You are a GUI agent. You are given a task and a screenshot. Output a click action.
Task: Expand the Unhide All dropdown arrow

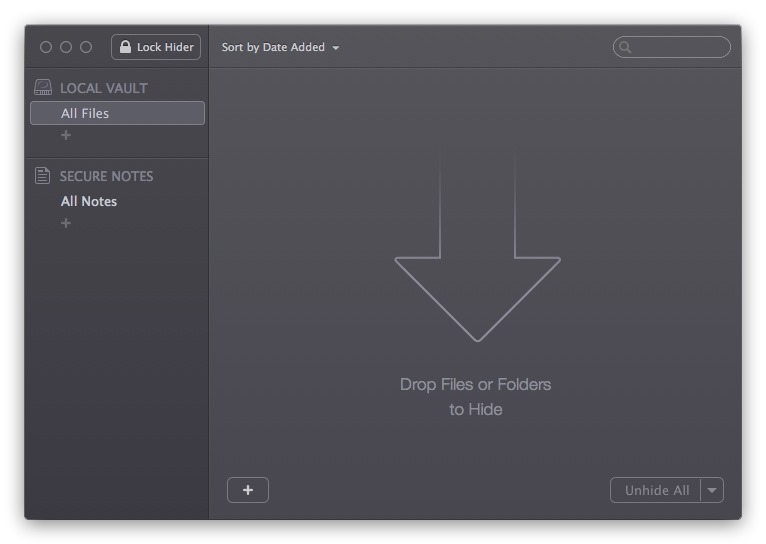pyautogui.click(x=712, y=490)
